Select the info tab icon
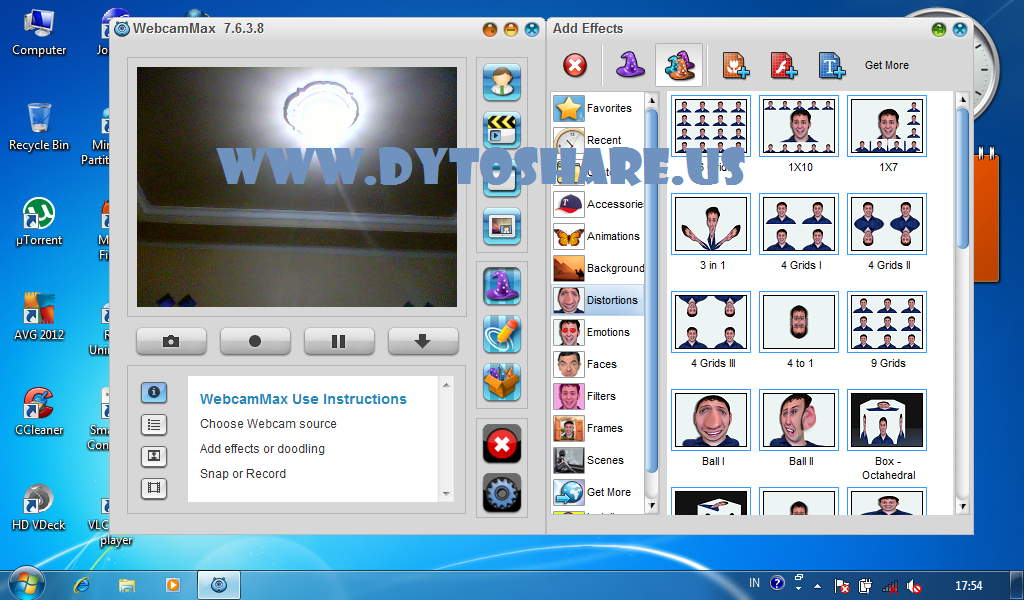1024x600 pixels. [154, 392]
